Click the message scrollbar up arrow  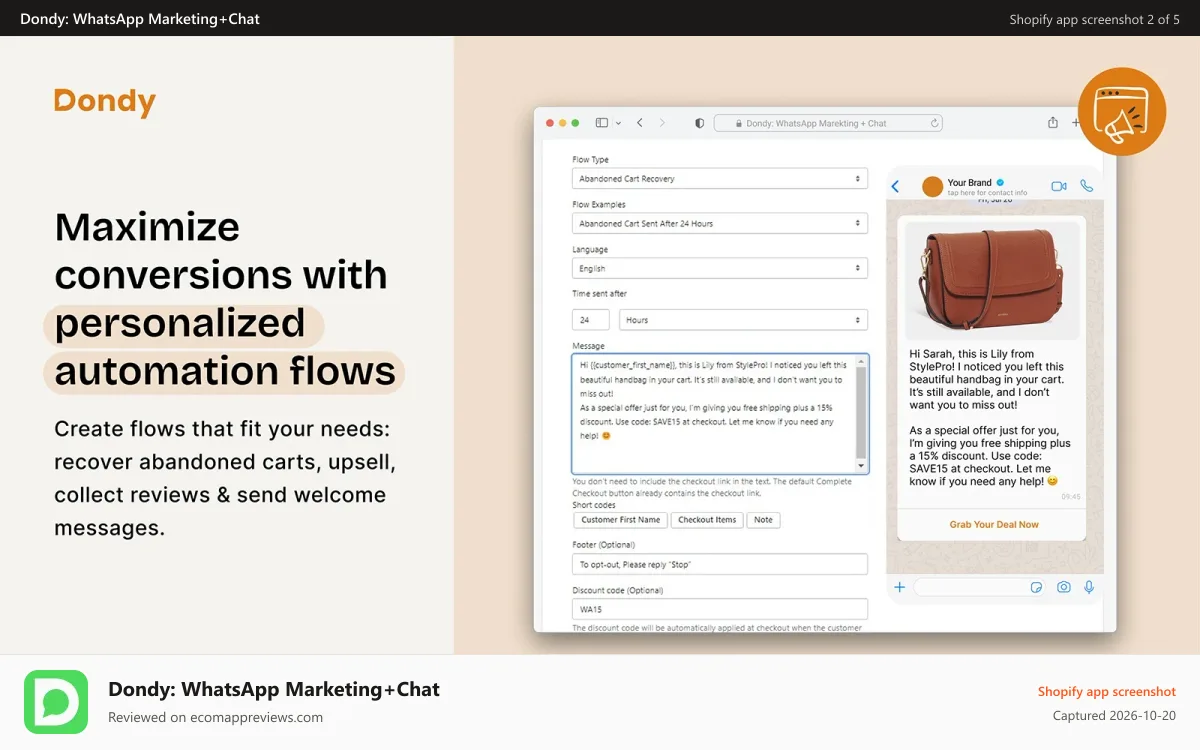pyautogui.click(x=862, y=361)
